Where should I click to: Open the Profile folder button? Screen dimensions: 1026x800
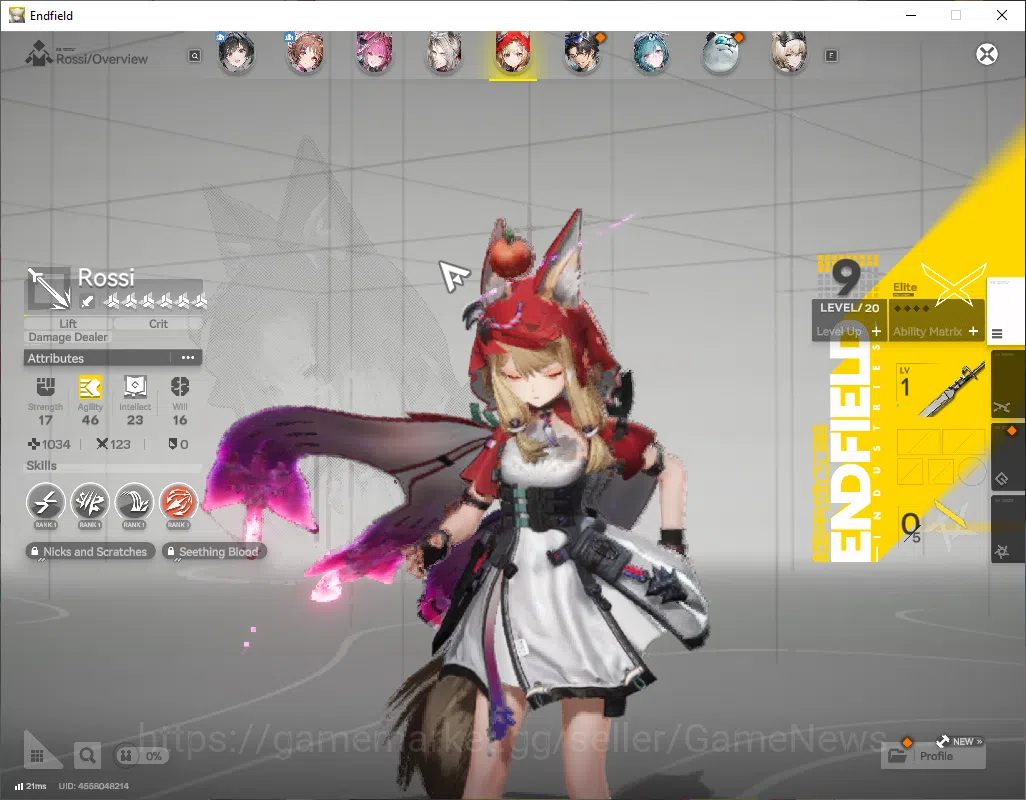point(933,756)
